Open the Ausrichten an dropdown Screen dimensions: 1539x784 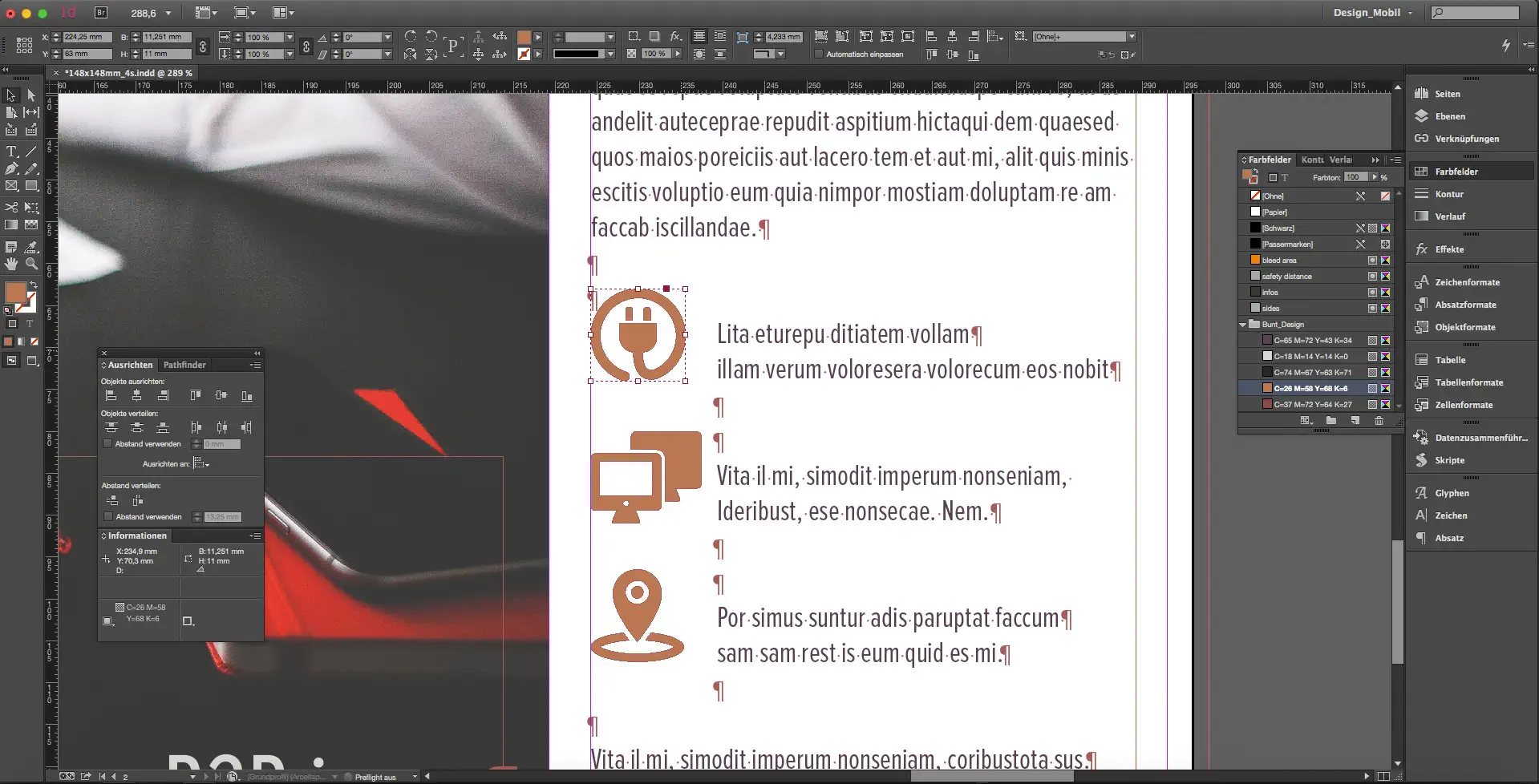(x=201, y=463)
